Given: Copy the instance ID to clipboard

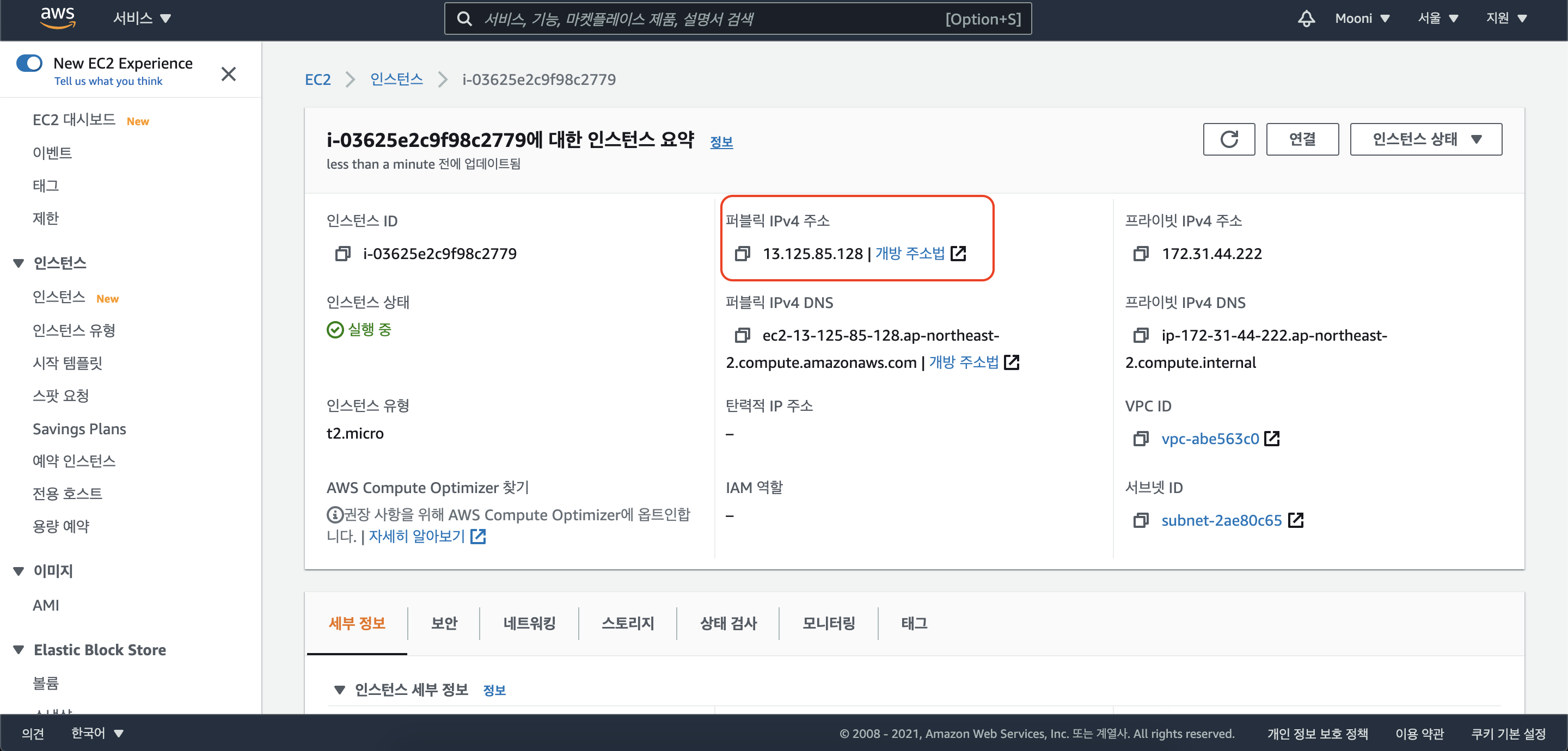Looking at the screenshot, I should click(x=342, y=254).
